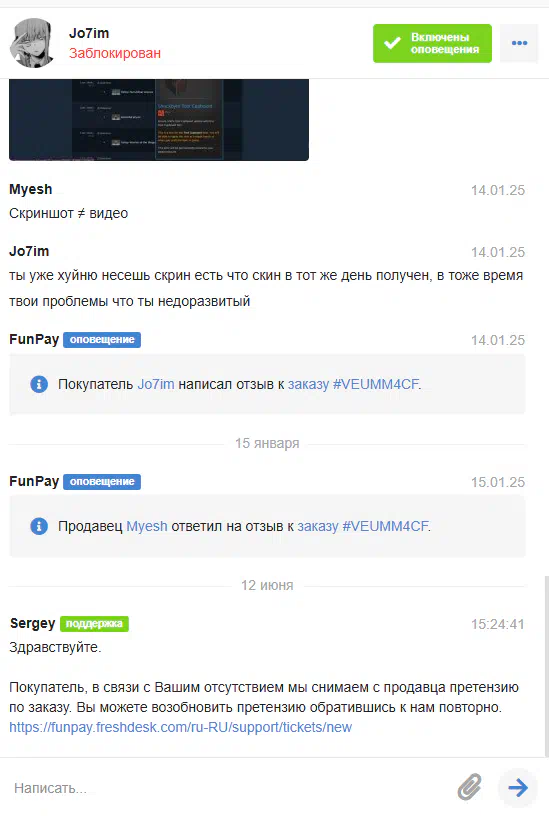549x816 pixels.
Task: Toggle the notifications enabled button
Action: point(432,43)
